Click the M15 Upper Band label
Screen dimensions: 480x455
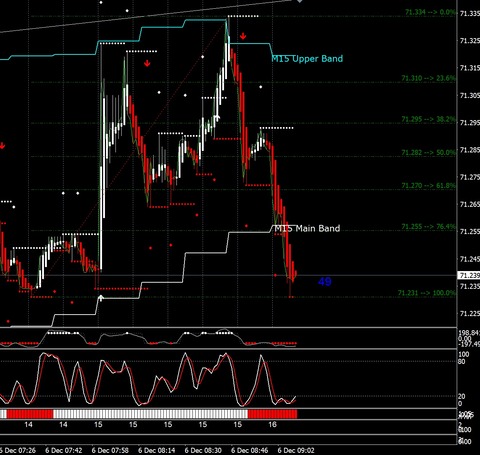307,59
